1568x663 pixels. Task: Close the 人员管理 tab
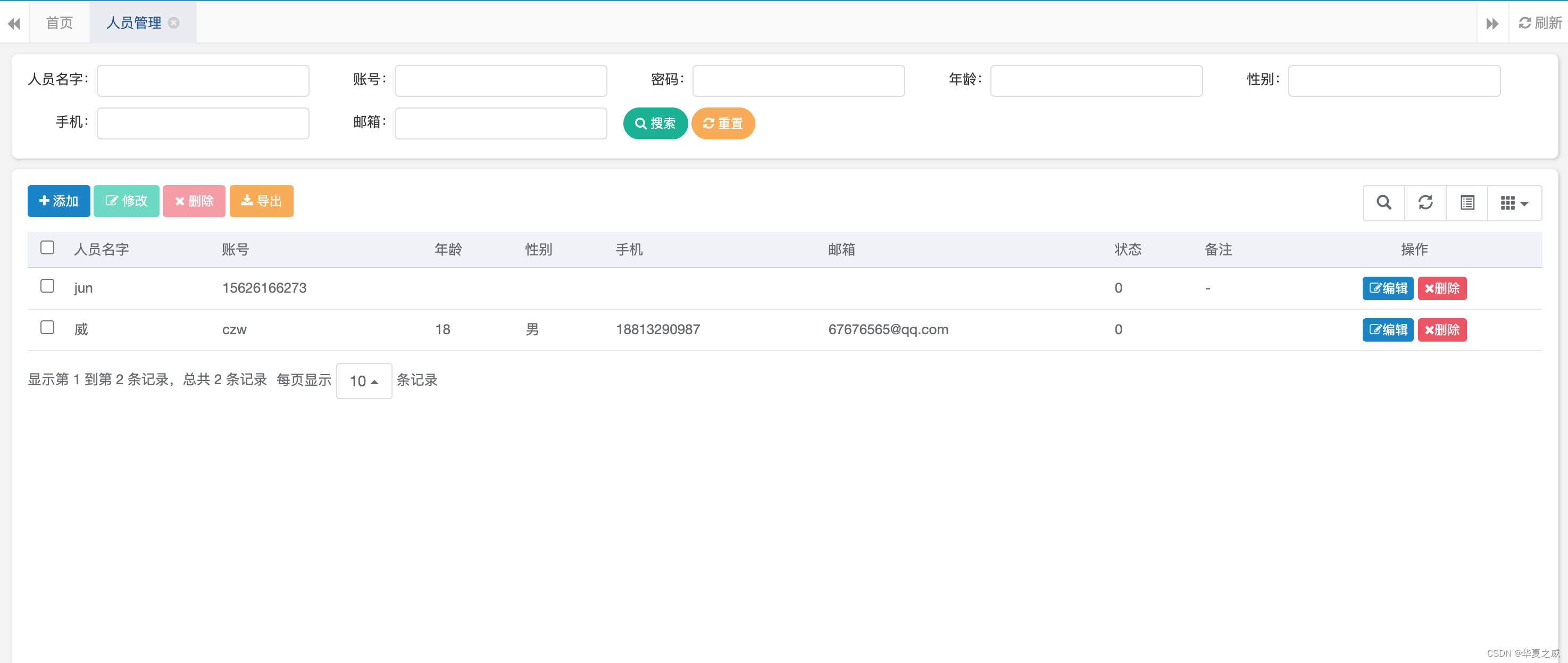[x=173, y=22]
